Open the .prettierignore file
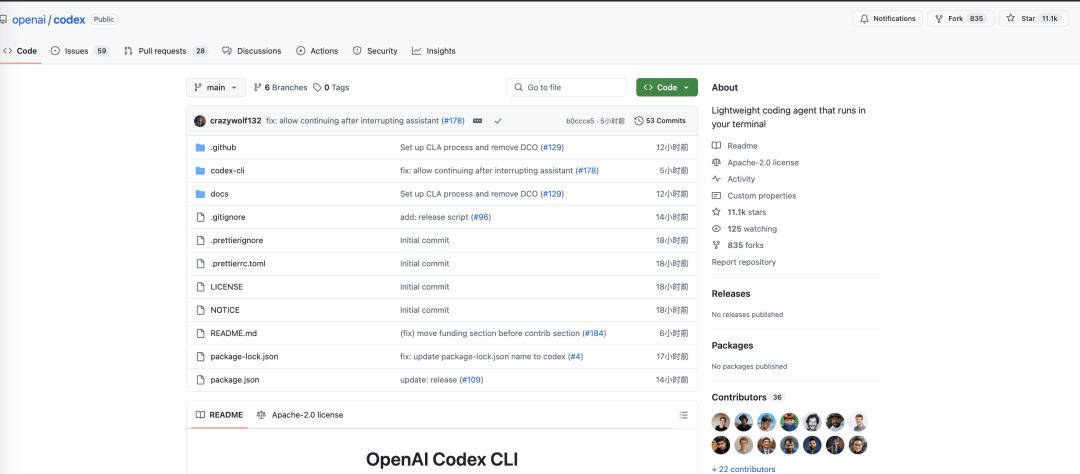This screenshot has width=1080, height=474. [x=236, y=240]
